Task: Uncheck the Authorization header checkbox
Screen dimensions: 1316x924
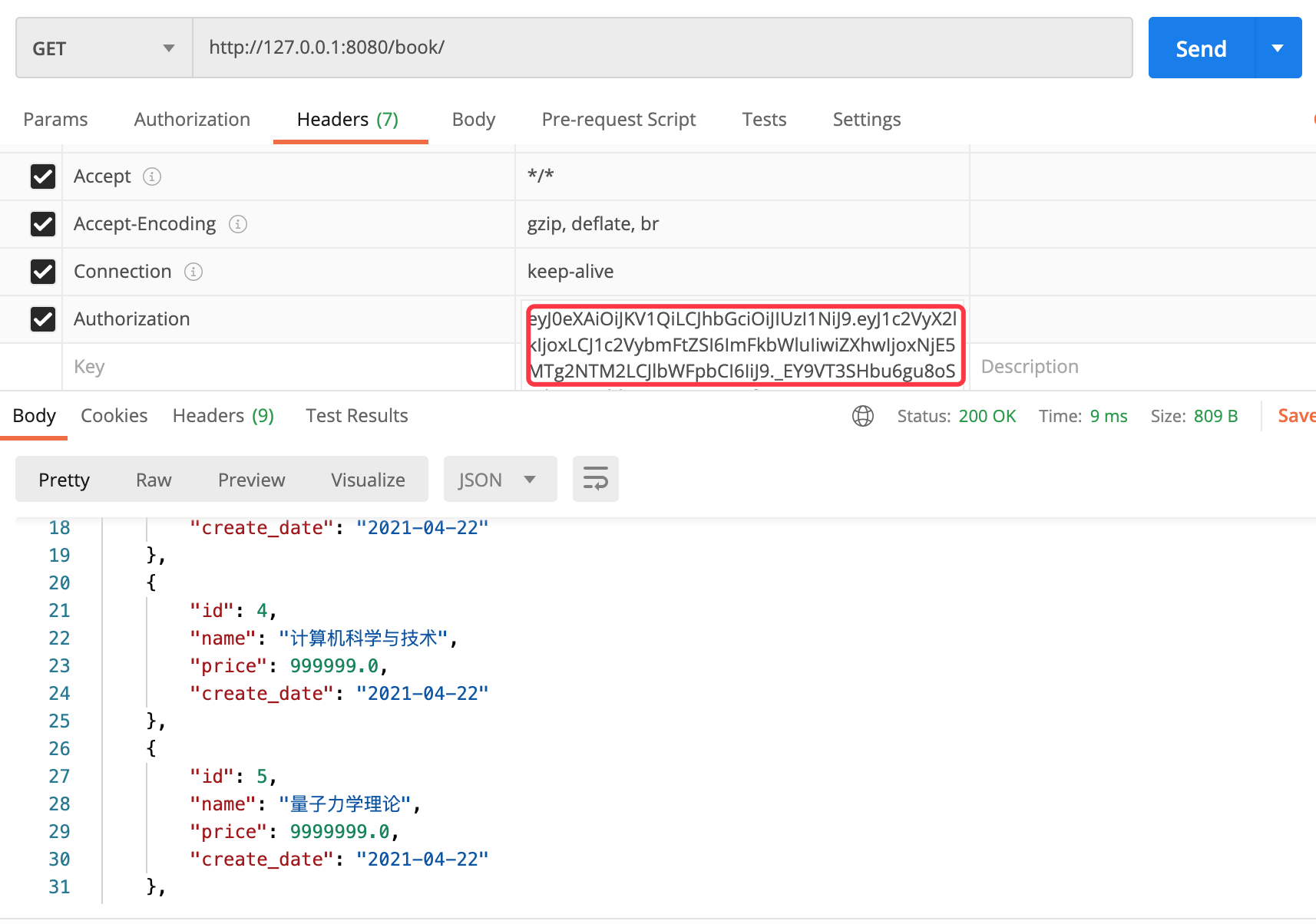Action: 43,319
